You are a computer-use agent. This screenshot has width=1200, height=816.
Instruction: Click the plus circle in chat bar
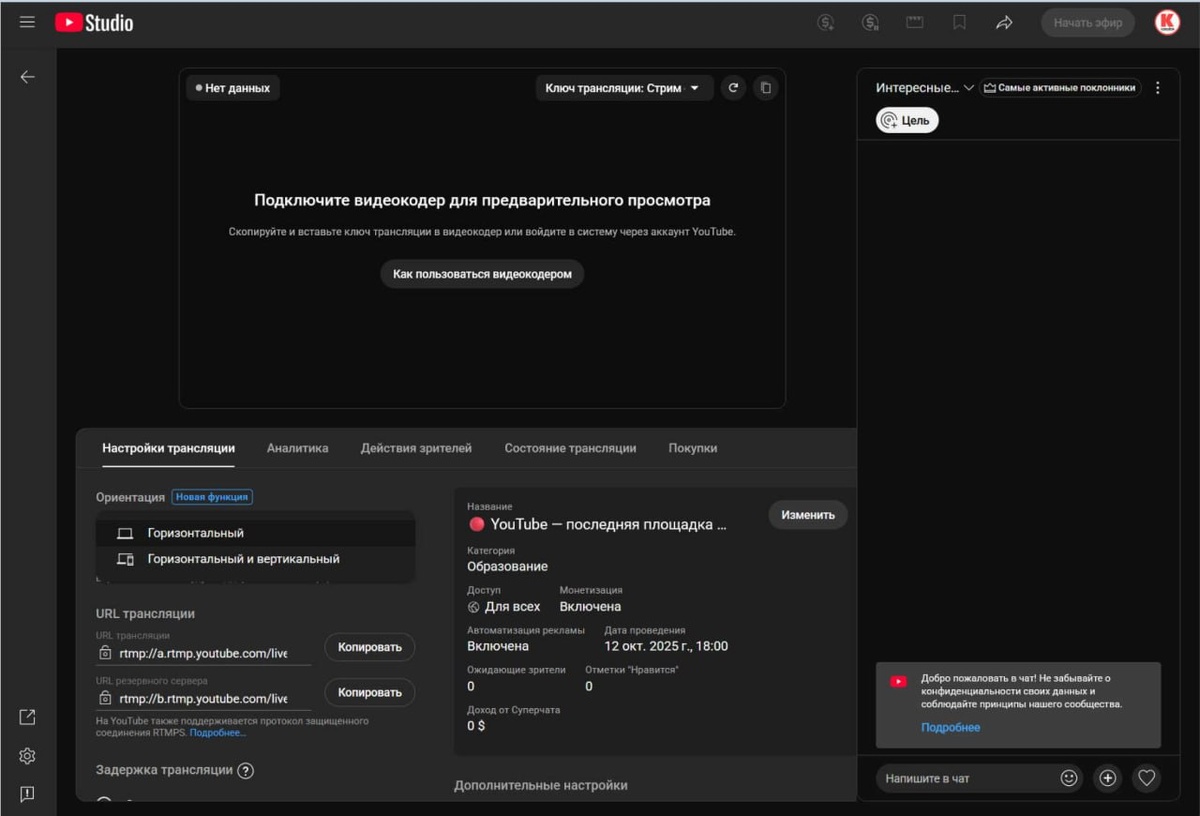(1107, 778)
